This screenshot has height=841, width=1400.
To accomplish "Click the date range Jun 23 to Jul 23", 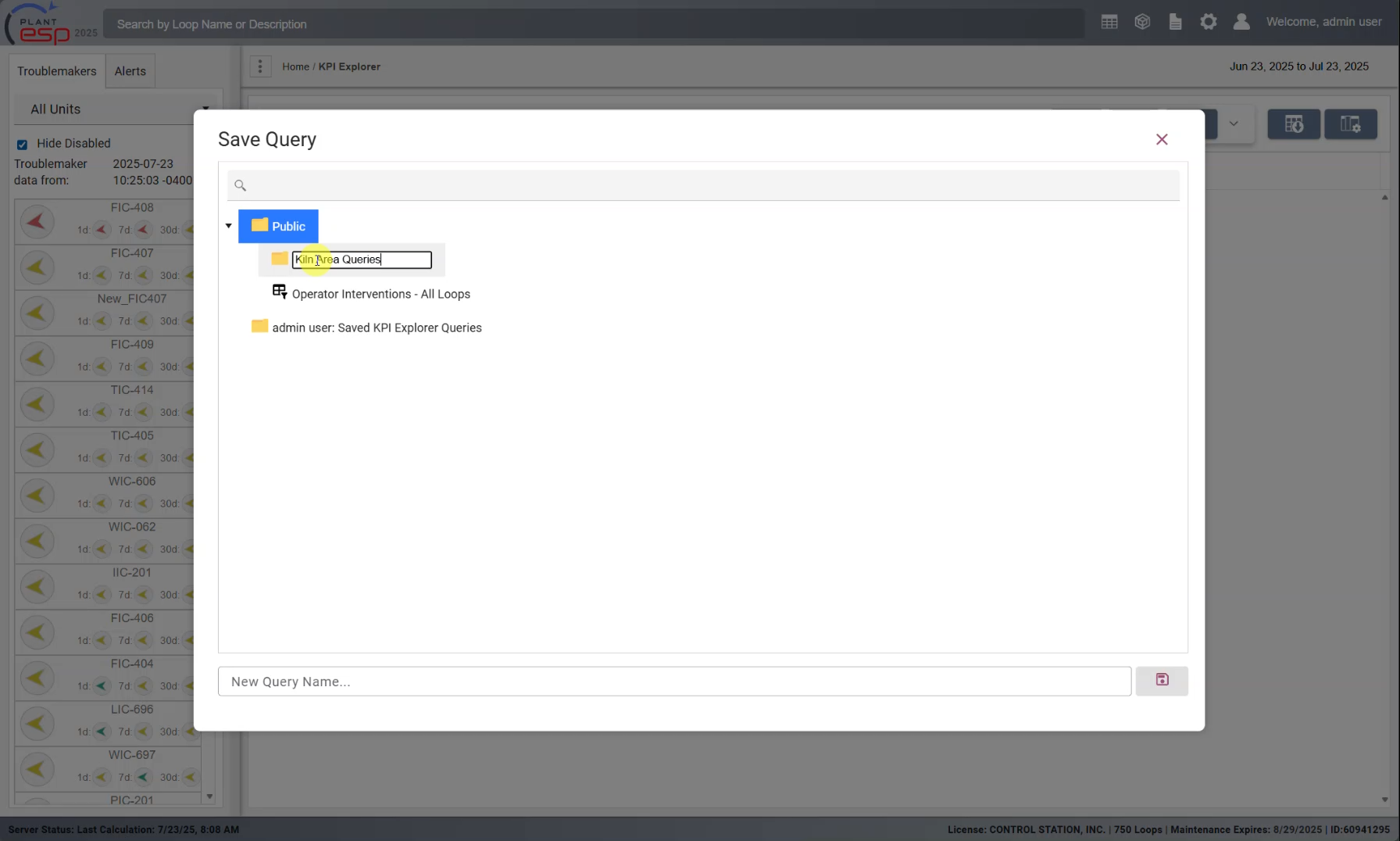I will point(1299,66).
